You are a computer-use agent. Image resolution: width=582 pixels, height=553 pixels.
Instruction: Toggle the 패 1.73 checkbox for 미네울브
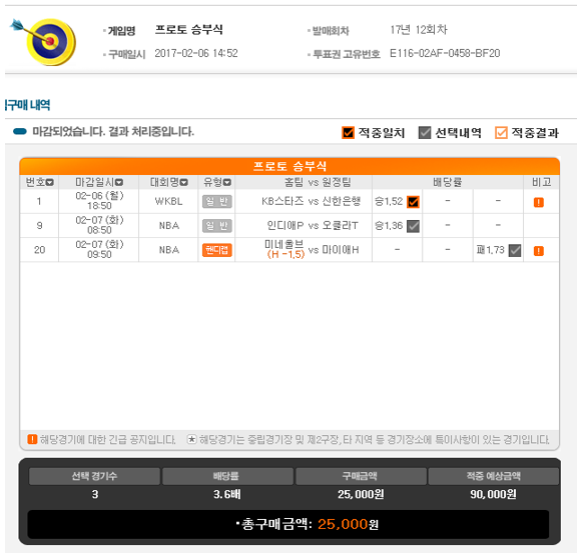(515, 251)
